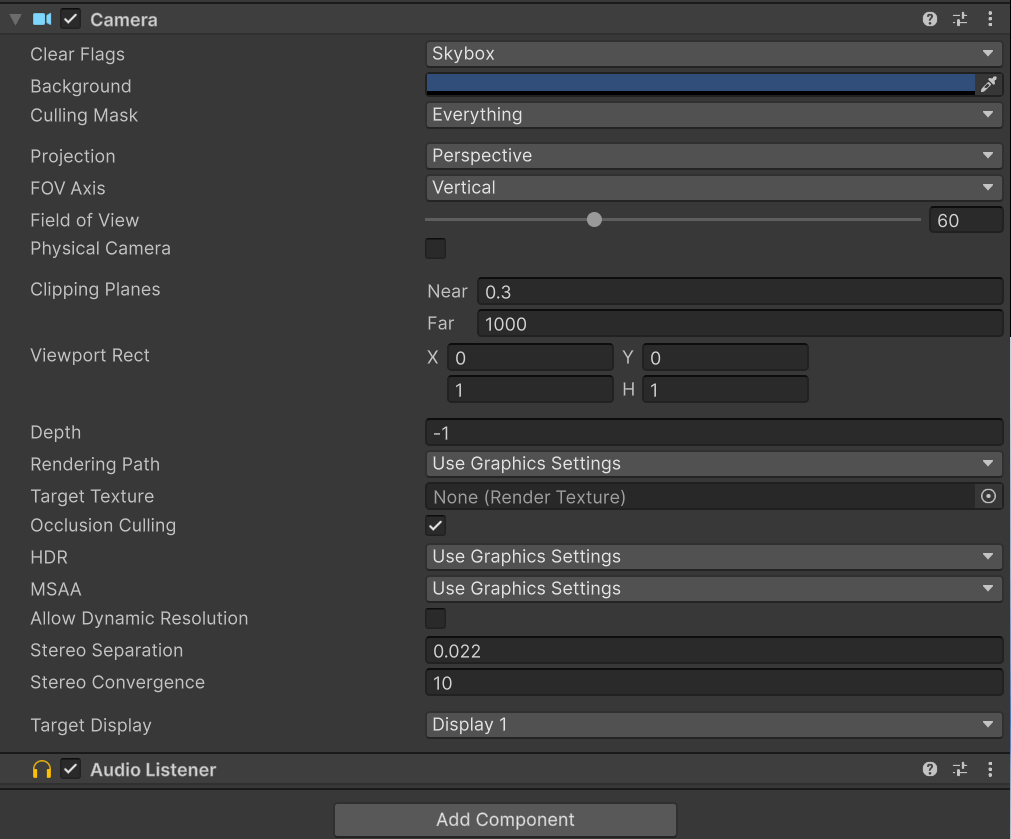The width and height of the screenshot is (1011, 839).
Task: Open Audio Listener help reference icon
Action: pyautogui.click(x=930, y=769)
